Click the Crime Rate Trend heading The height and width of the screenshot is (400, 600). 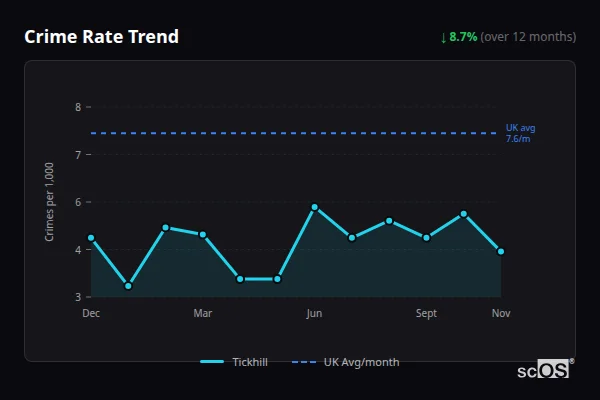click(x=101, y=37)
